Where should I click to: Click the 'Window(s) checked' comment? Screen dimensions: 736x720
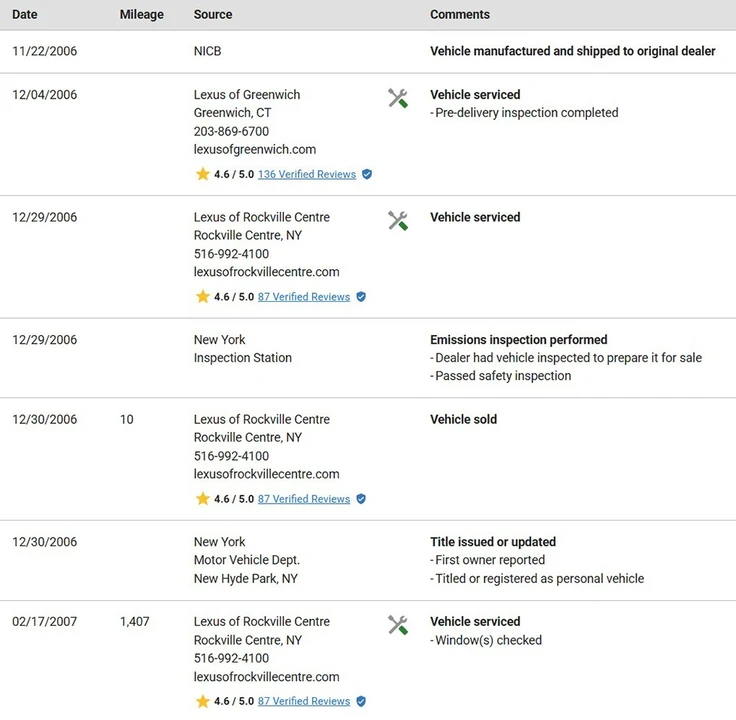[x=486, y=640]
